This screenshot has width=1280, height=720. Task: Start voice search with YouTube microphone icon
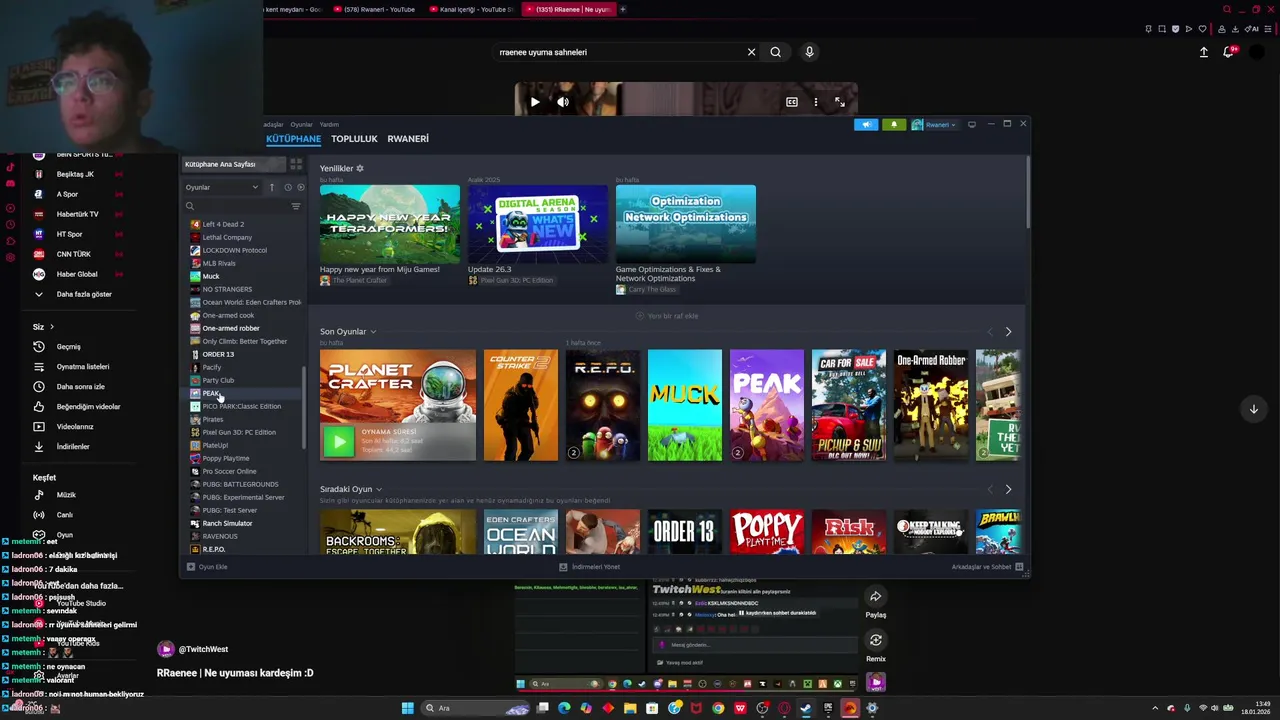809,52
